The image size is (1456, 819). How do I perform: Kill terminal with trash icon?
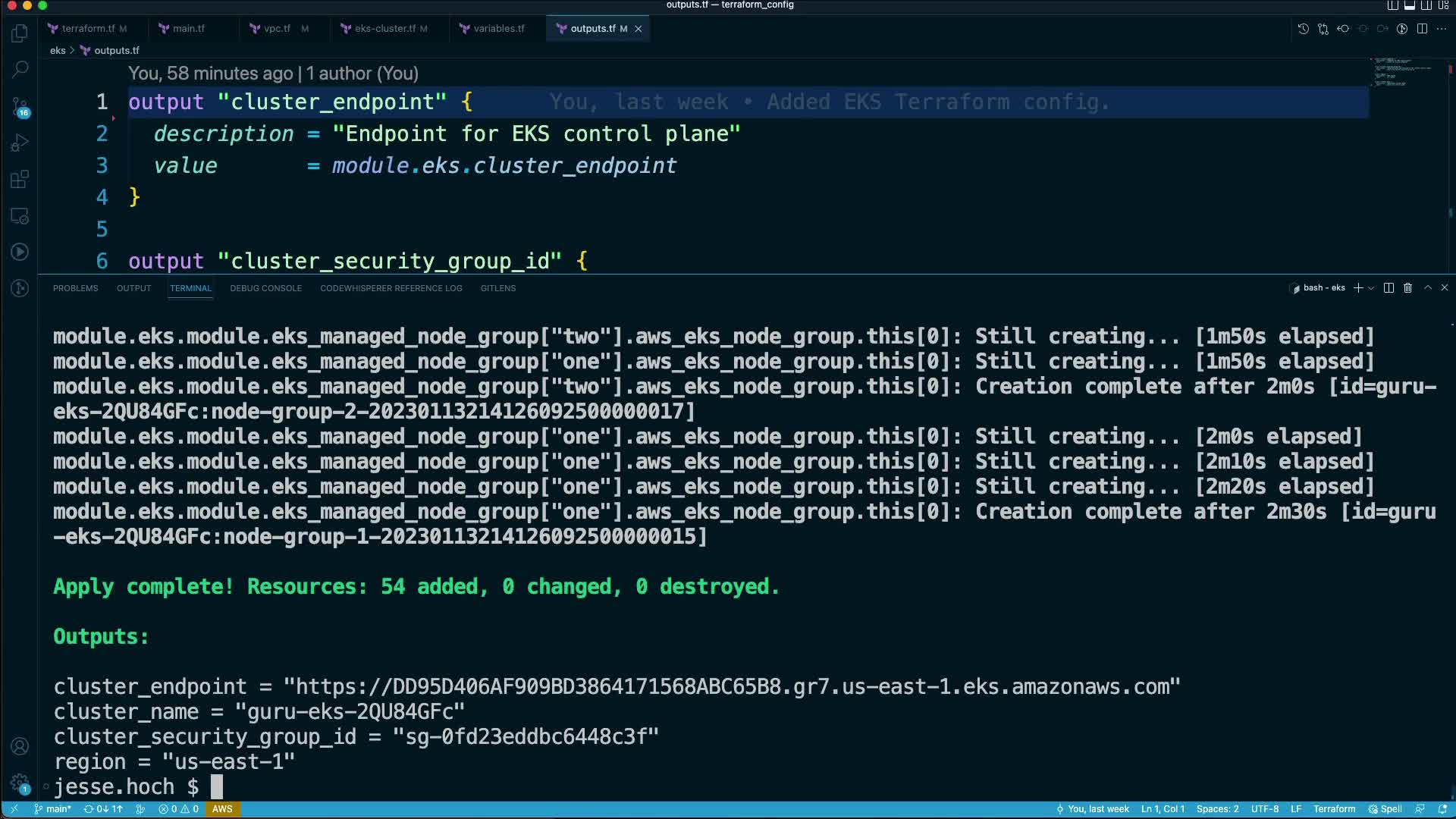(1407, 288)
